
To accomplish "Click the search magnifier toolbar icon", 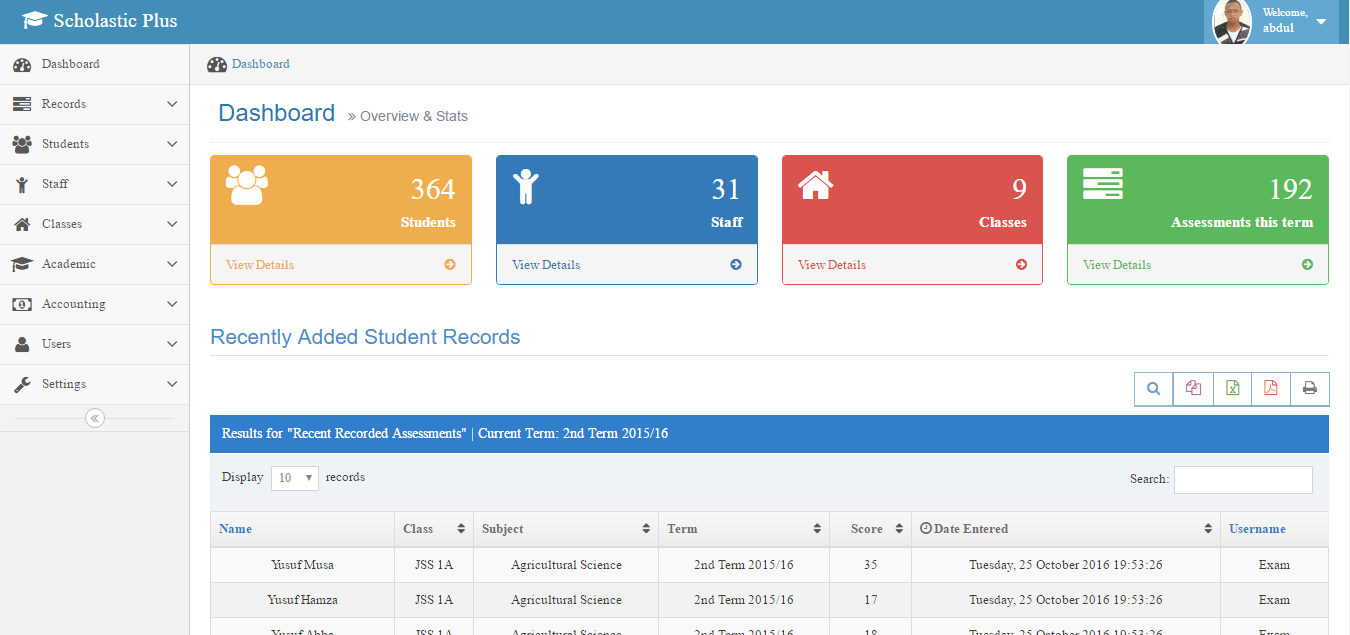I will coord(1153,389).
